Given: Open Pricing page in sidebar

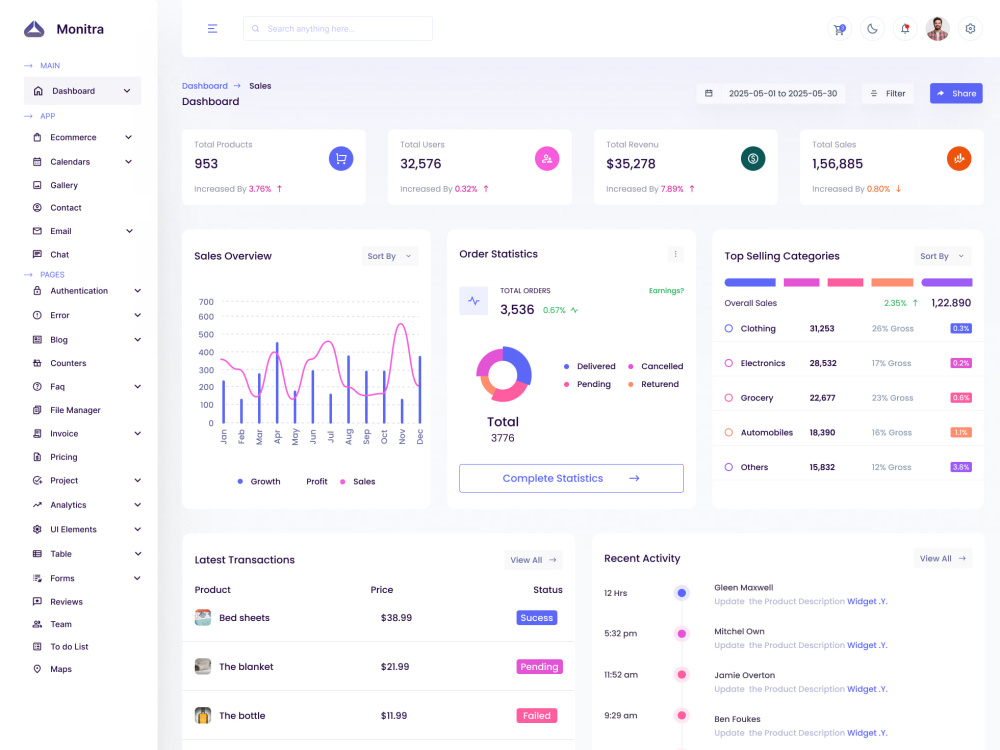Looking at the screenshot, I should point(64,457).
